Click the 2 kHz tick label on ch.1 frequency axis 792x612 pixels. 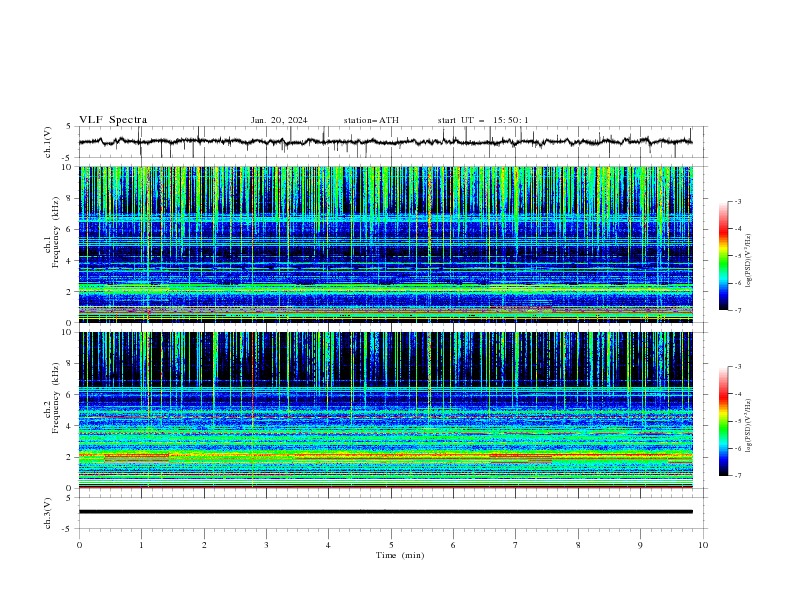pyautogui.click(x=70, y=291)
